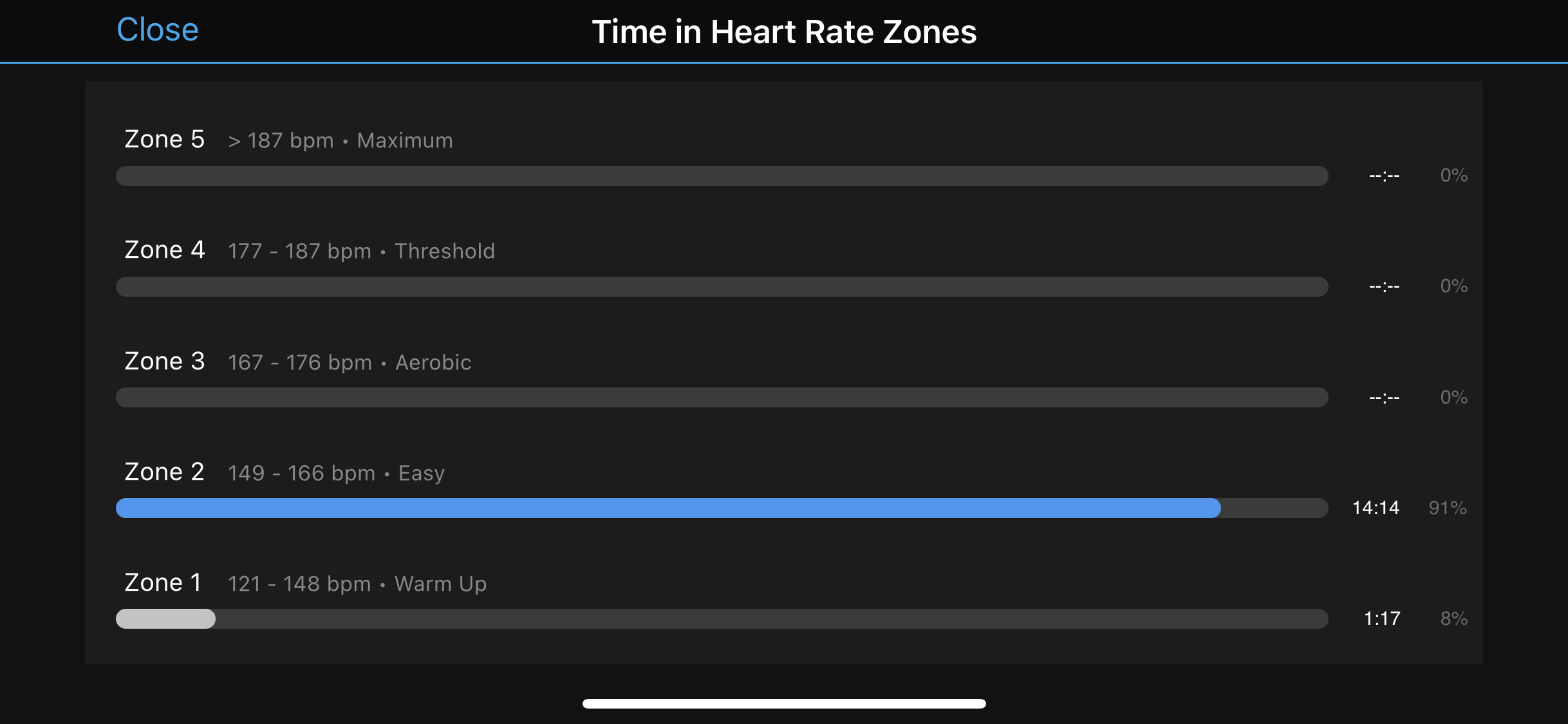
Task: Click the 91% percentage value
Action: [x=1448, y=508]
